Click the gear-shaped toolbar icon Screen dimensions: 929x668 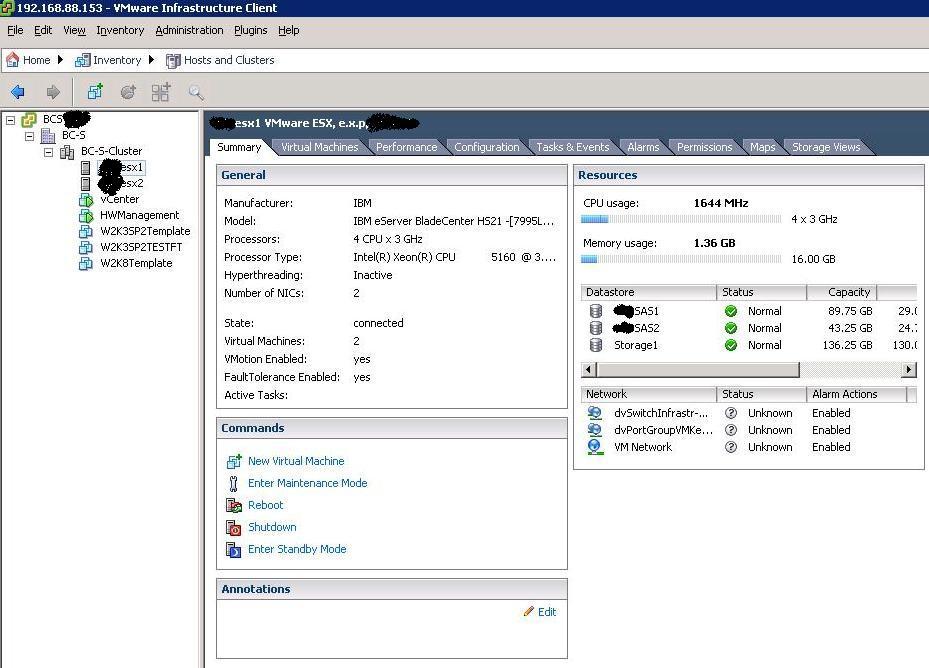pyautogui.click(x=128, y=92)
